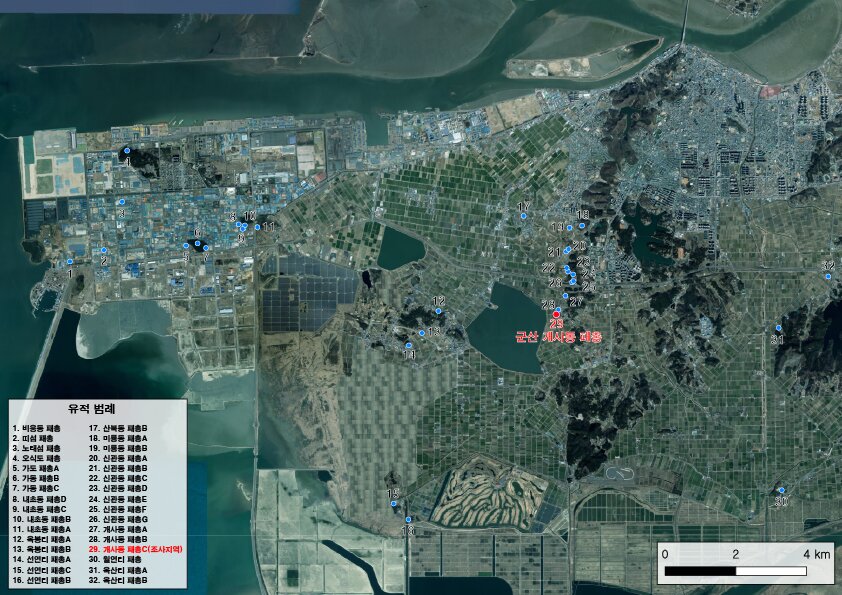The image size is (842, 595).
Task: Select blue marker 5 on the map
Action: point(185,245)
